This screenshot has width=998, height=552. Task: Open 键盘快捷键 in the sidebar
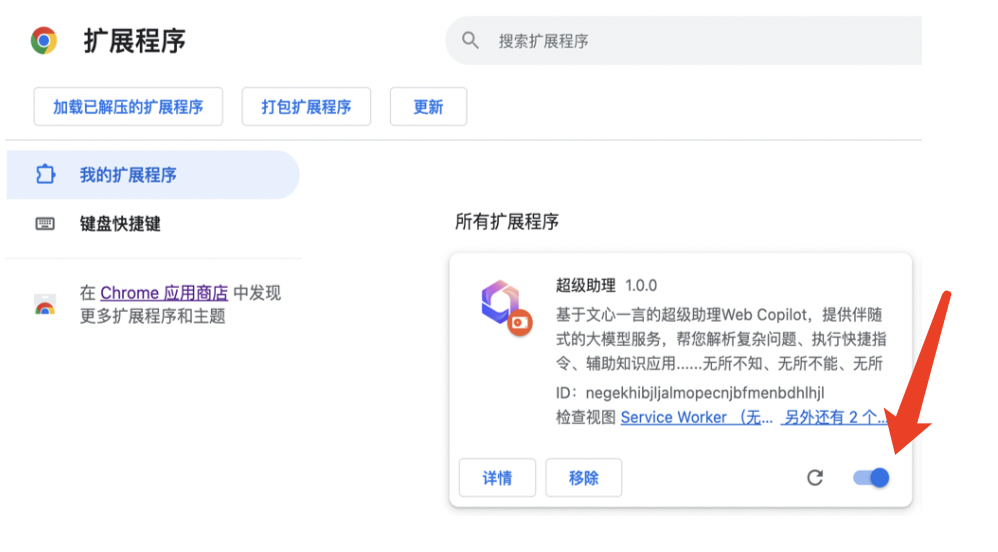tap(120, 224)
